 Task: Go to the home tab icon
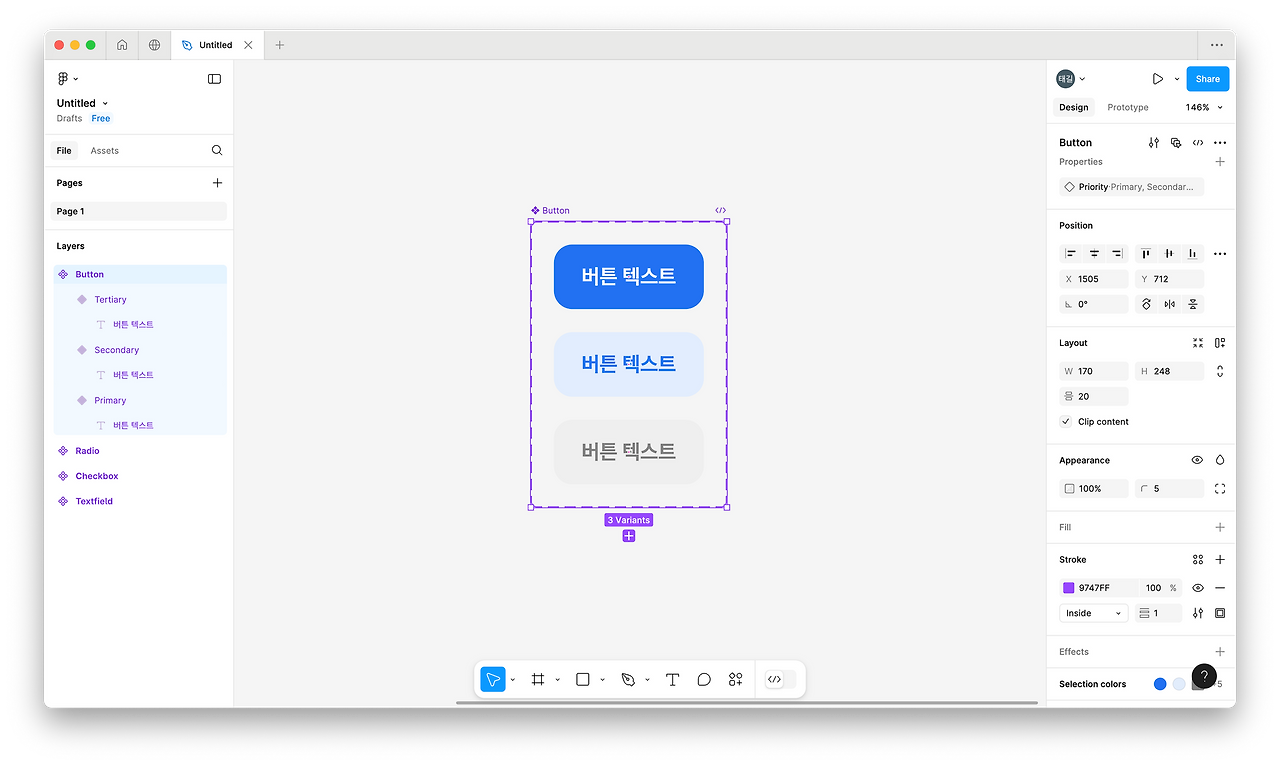click(122, 45)
